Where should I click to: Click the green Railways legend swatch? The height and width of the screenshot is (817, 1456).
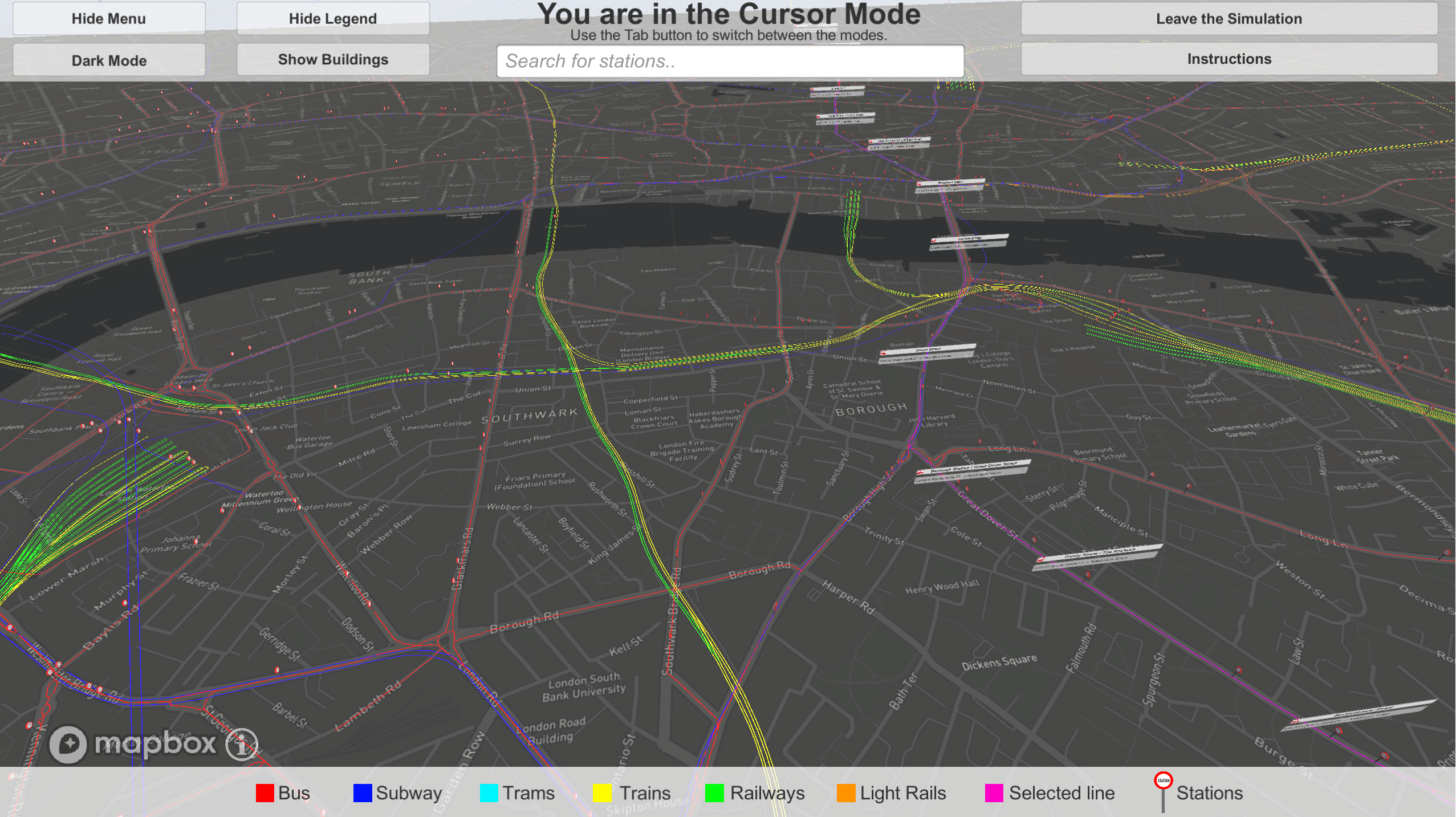[714, 793]
